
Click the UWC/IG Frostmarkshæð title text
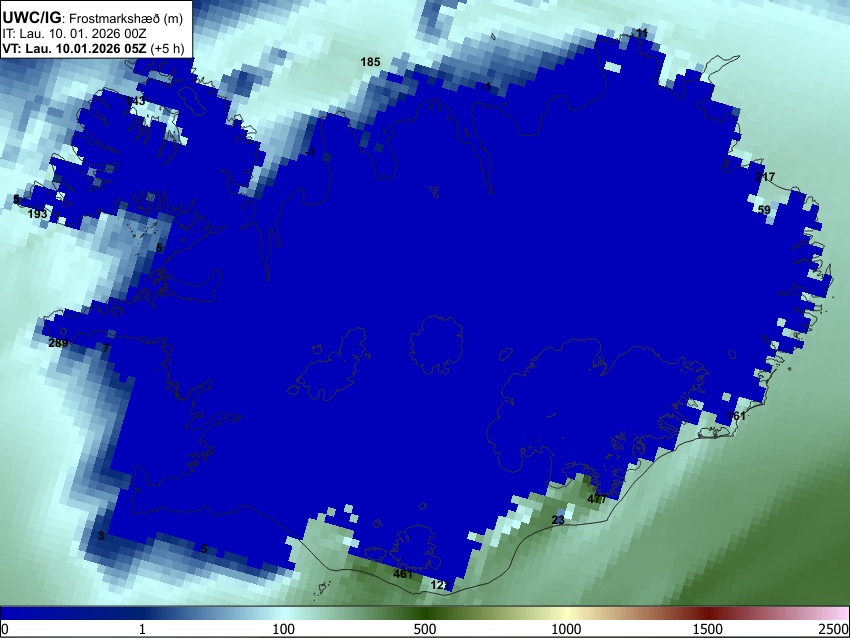tap(93, 18)
